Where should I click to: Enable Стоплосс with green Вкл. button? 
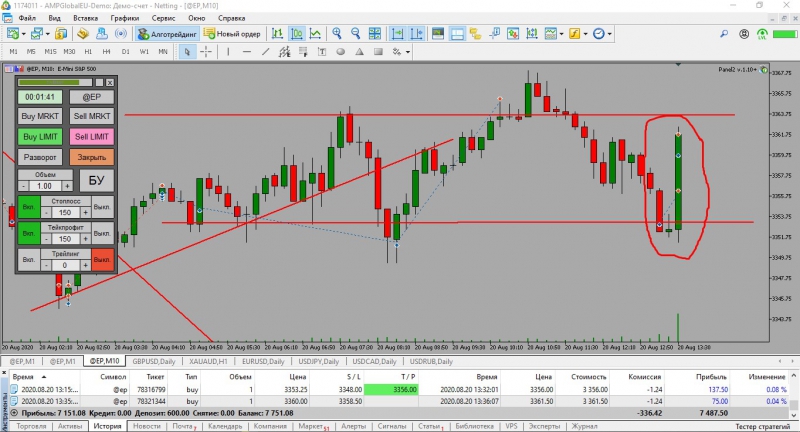click(x=29, y=207)
